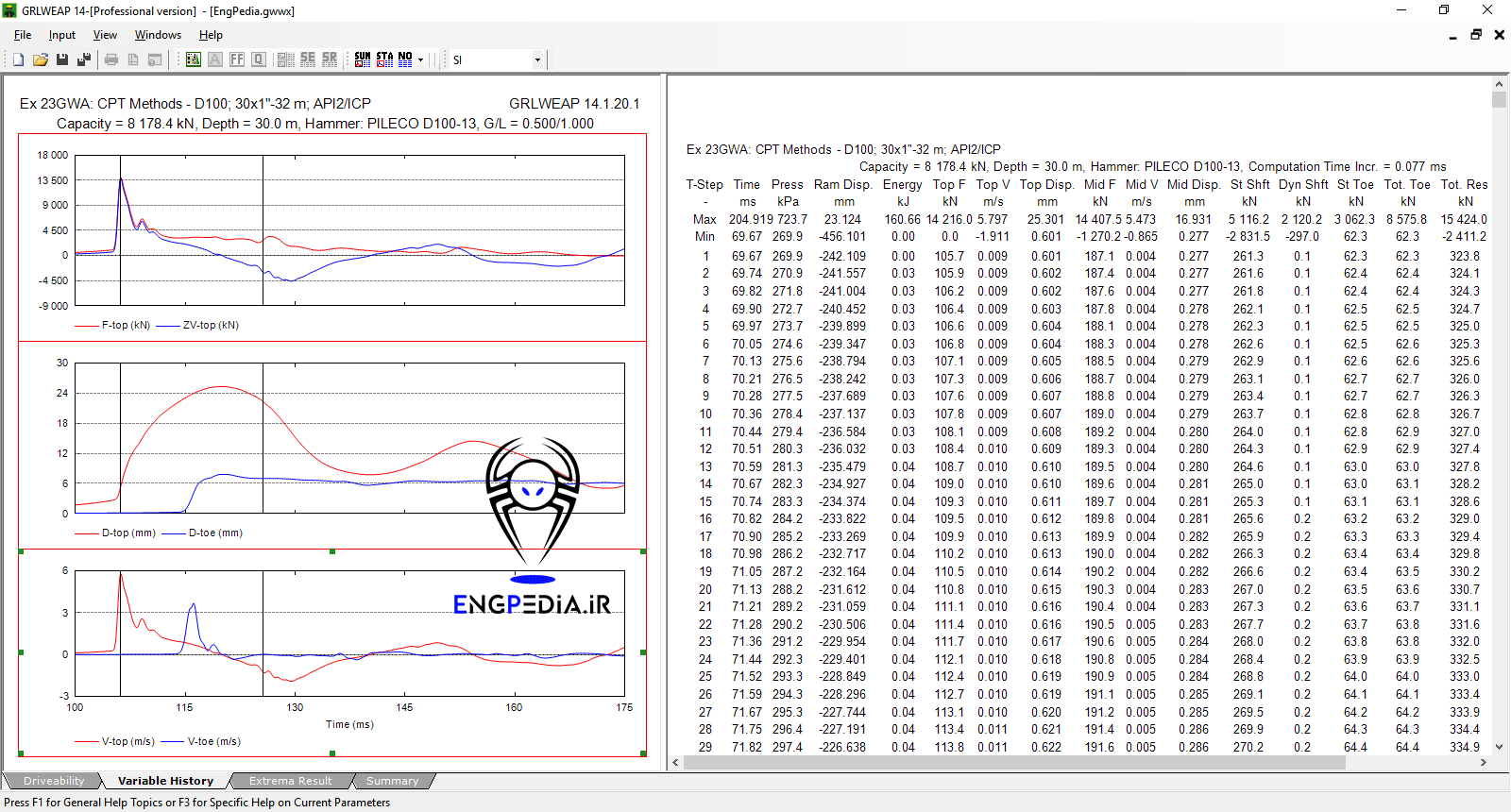The width and height of the screenshot is (1511, 812).
Task: Click the Print Preview icon
Action: point(133,59)
